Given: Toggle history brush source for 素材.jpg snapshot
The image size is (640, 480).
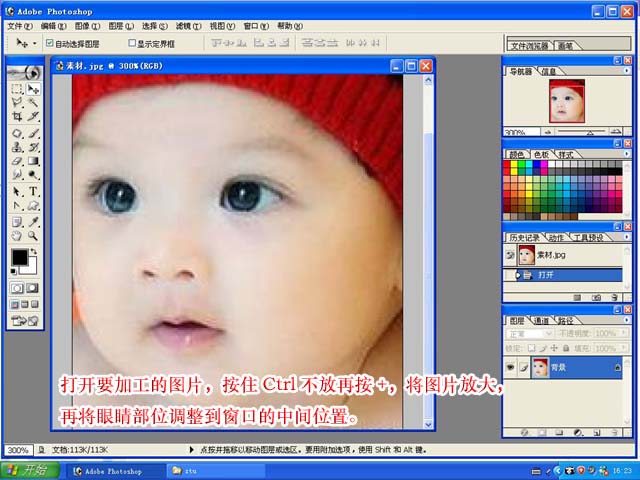Looking at the screenshot, I should pyautogui.click(x=510, y=255).
